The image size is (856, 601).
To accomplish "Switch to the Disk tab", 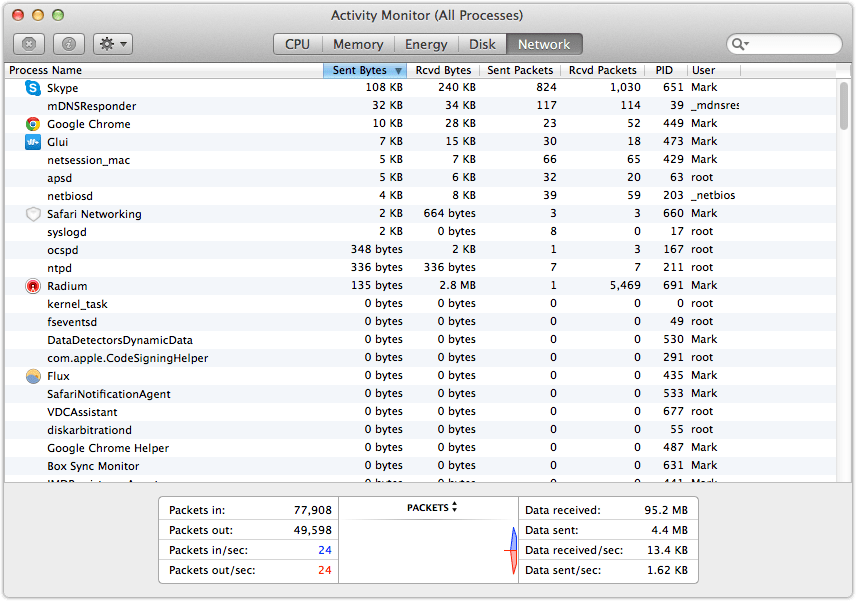I will pyautogui.click(x=482, y=44).
